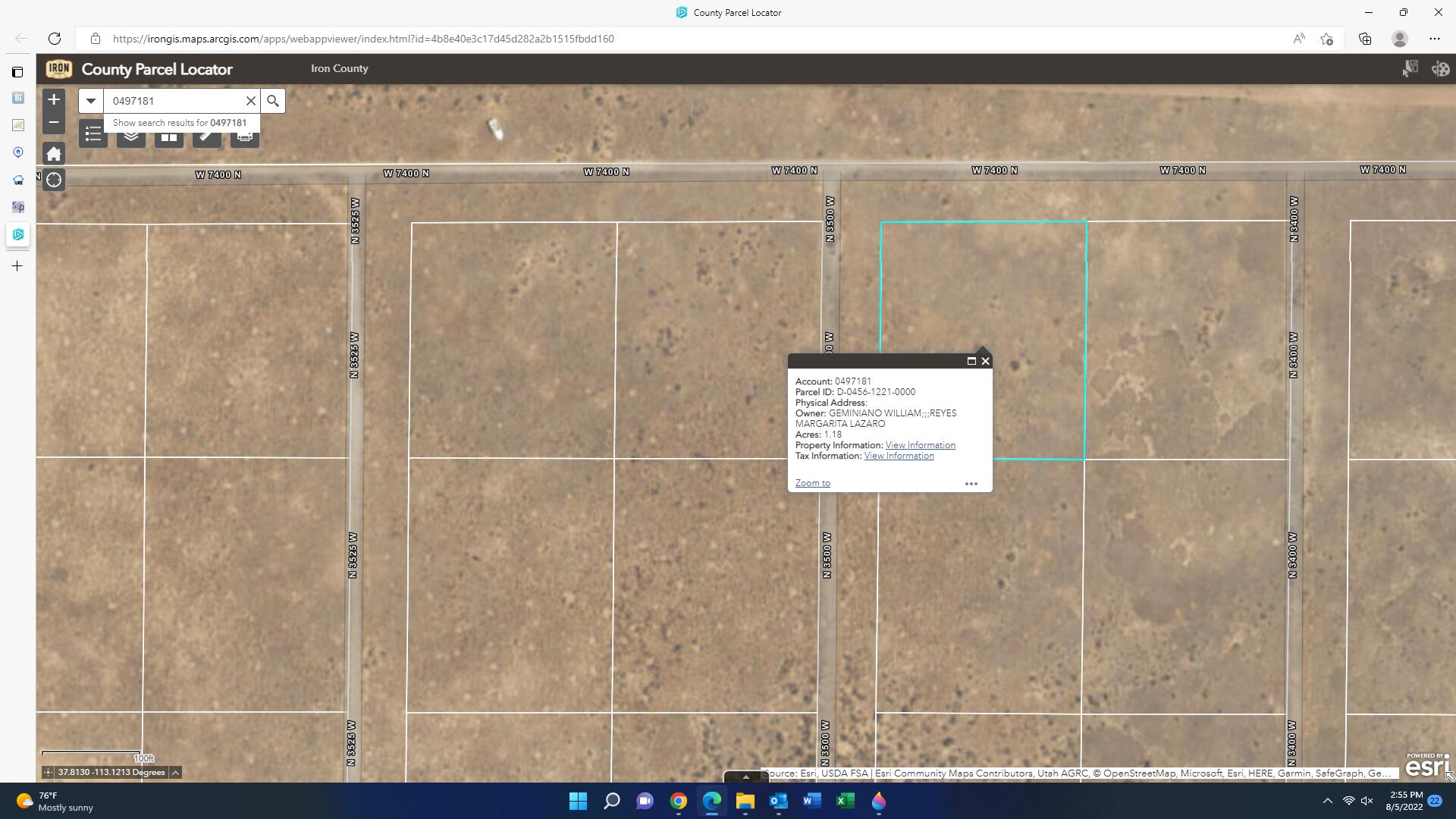Image resolution: width=1456 pixels, height=819 pixels.
Task: Return map to Home extent
Action: (x=54, y=153)
